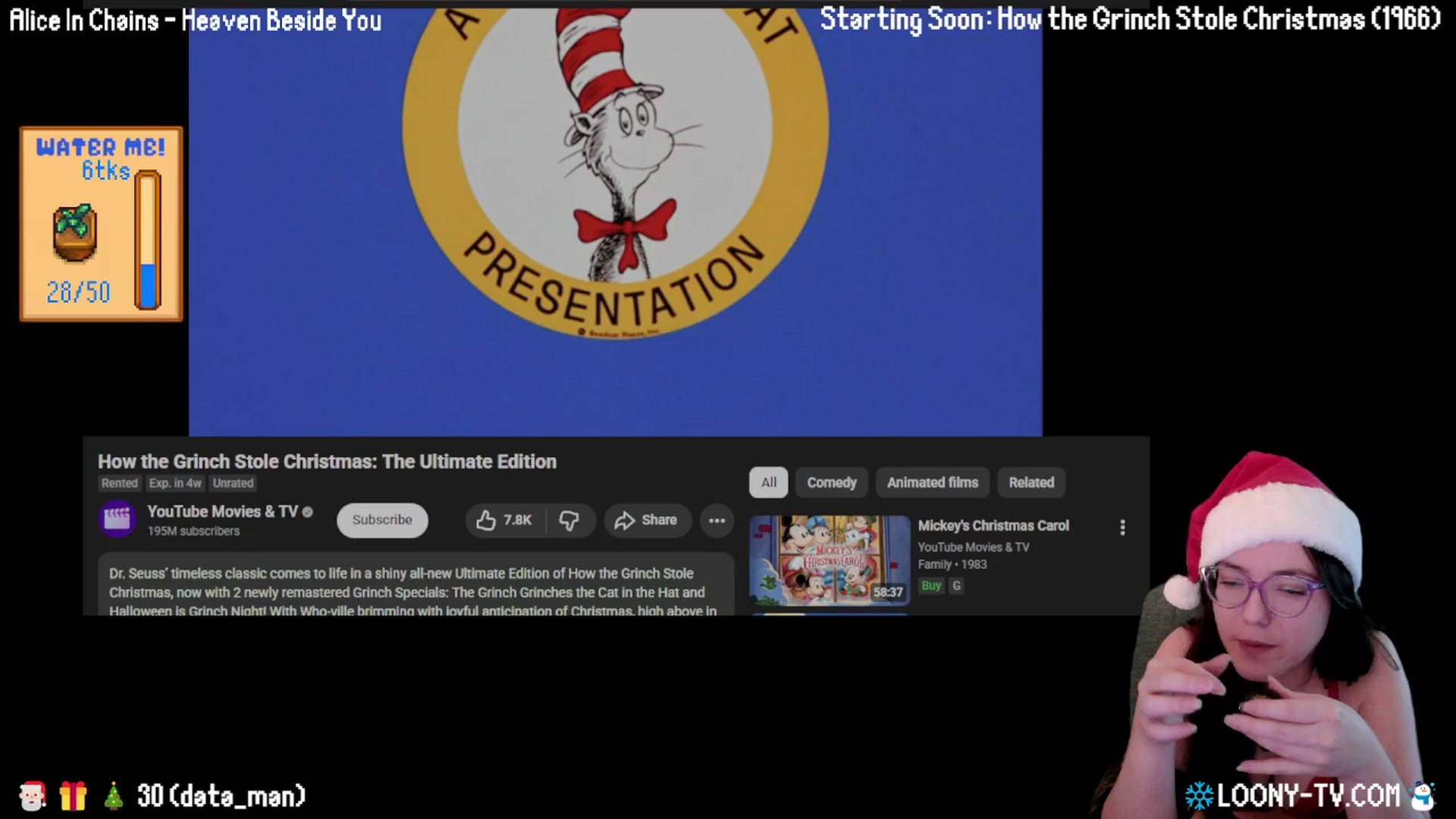Click the '30 (data_man)' counter text
The image size is (1456, 819).
pos(221,796)
